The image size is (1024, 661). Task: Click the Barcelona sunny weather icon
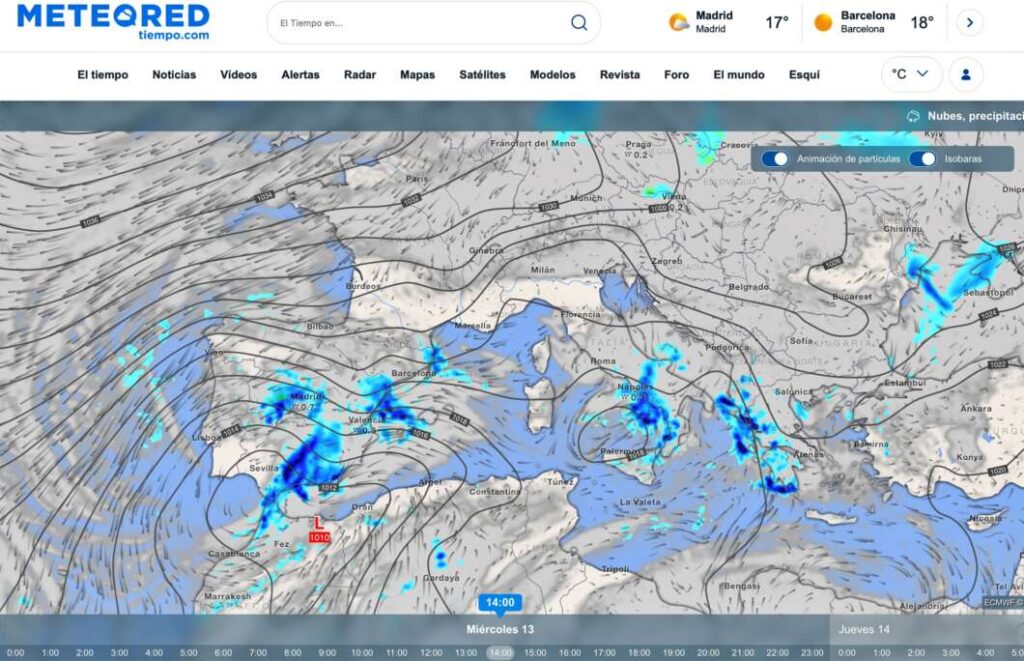(x=823, y=22)
